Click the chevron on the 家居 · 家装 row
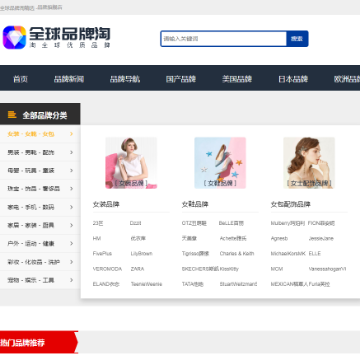The image size is (360, 360). [71, 225]
